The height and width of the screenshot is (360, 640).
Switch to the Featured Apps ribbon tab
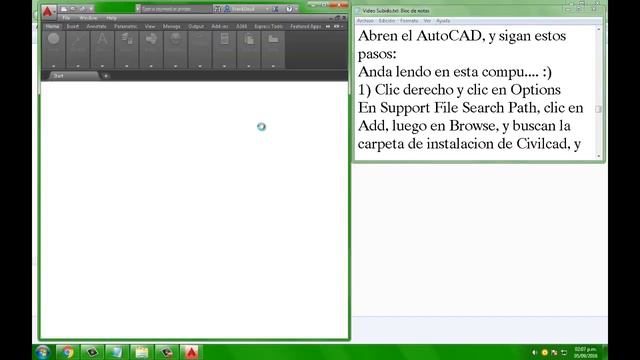[306, 26]
